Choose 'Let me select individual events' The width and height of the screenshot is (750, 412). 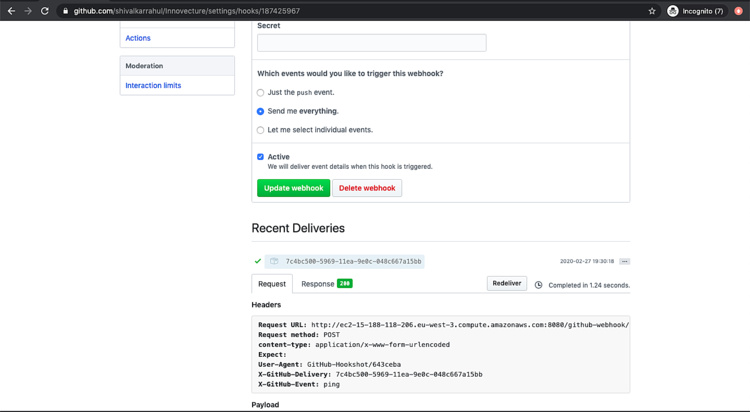click(261, 130)
